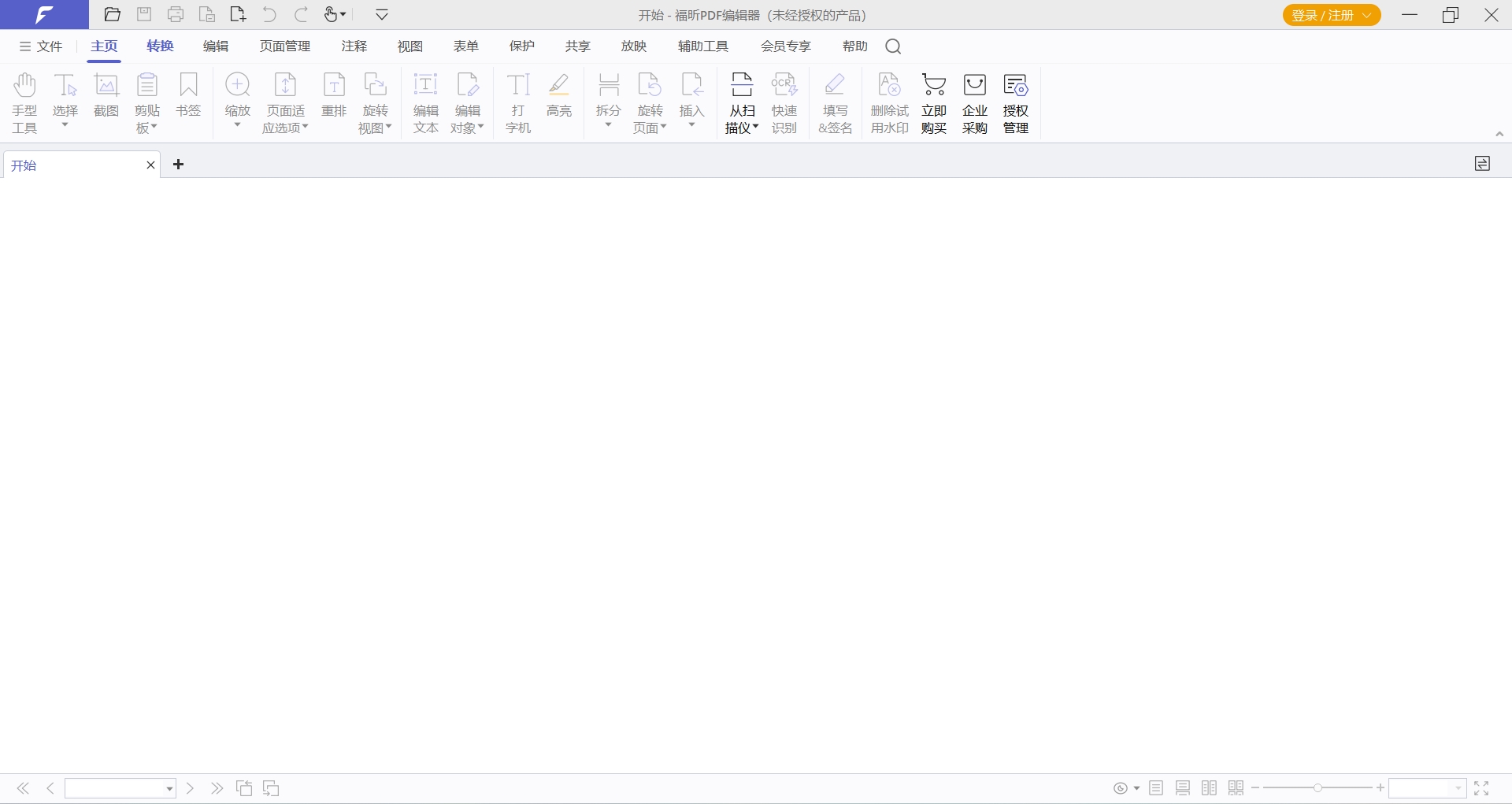Click the search magnifier icon
The image size is (1512, 804).
pyautogui.click(x=893, y=46)
